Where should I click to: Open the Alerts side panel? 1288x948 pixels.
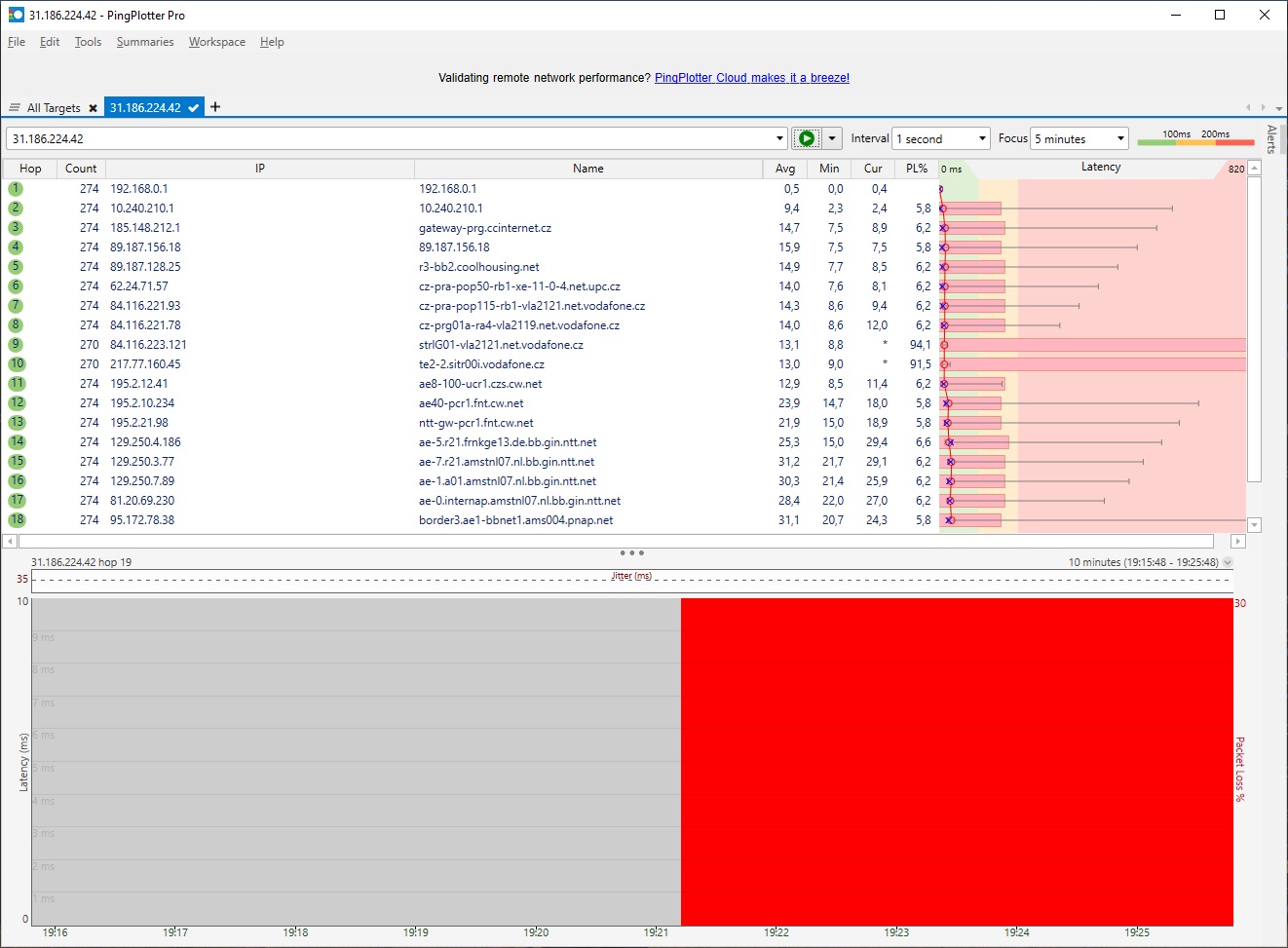point(1271,139)
